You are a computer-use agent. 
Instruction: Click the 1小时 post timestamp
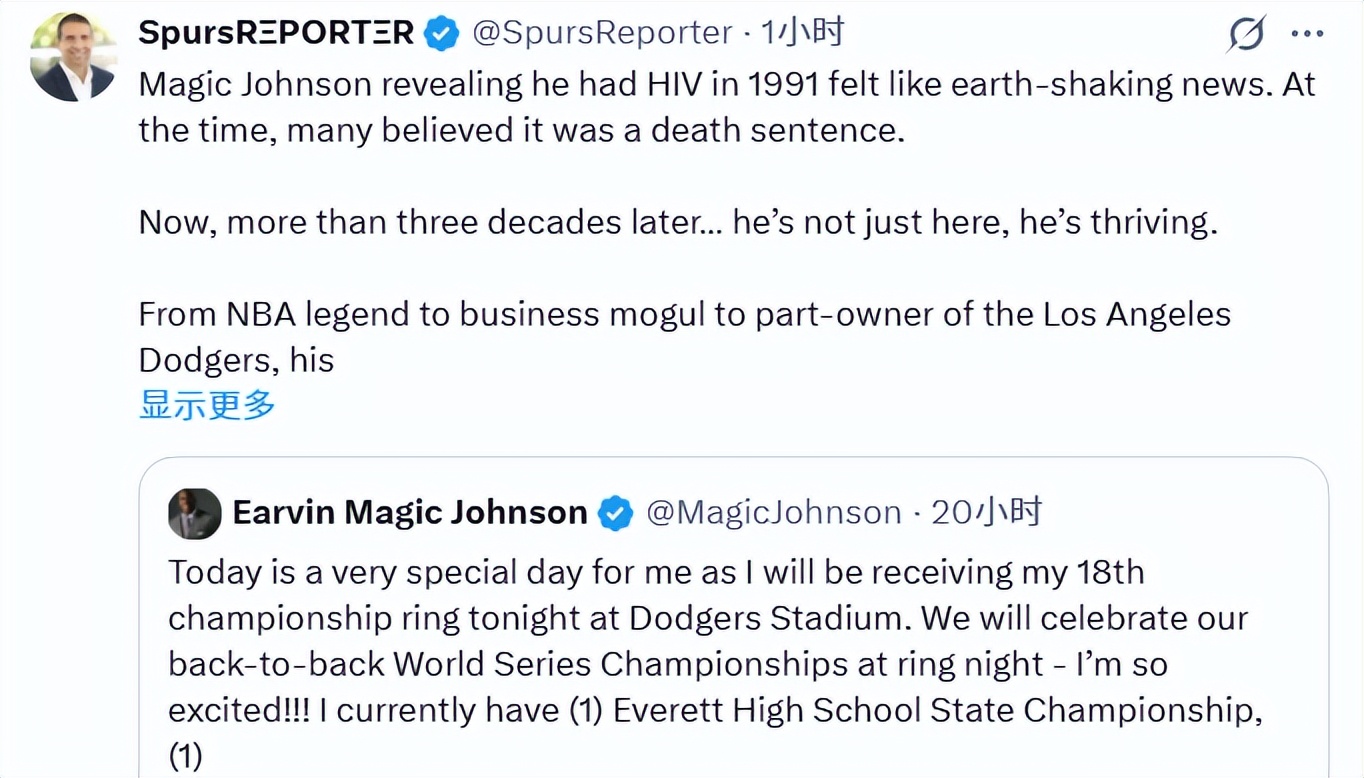pos(802,33)
